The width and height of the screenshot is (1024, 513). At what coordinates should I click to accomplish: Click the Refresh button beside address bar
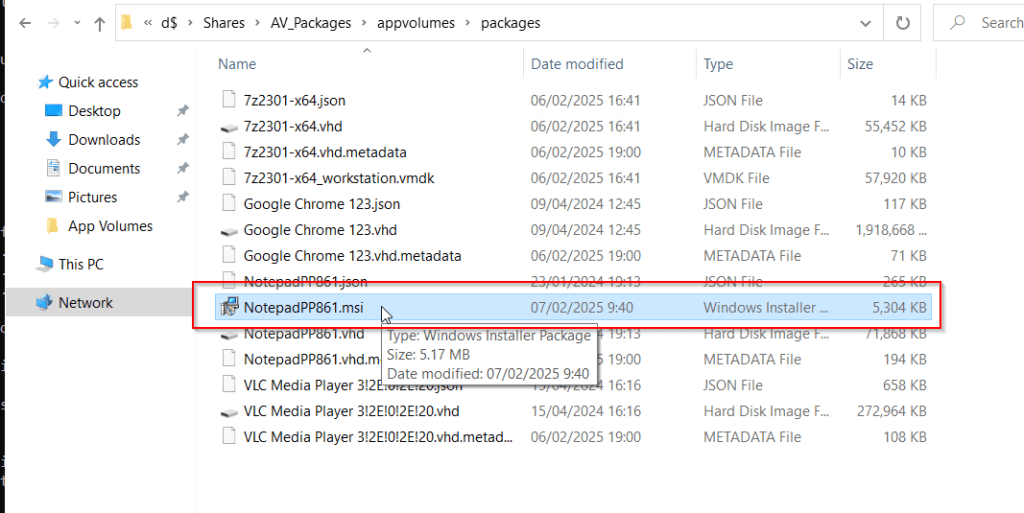pyautogui.click(x=903, y=22)
